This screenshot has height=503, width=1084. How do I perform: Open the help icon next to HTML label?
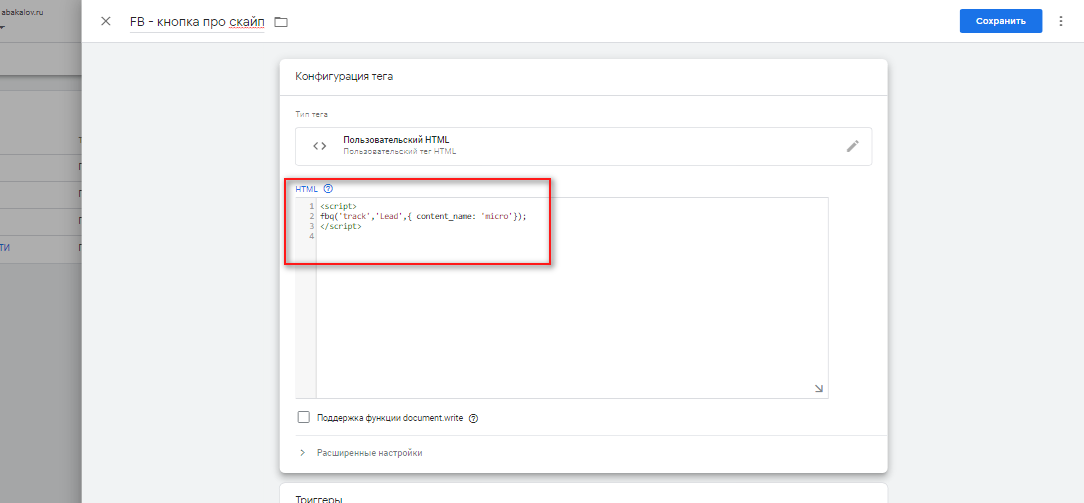[328, 188]
